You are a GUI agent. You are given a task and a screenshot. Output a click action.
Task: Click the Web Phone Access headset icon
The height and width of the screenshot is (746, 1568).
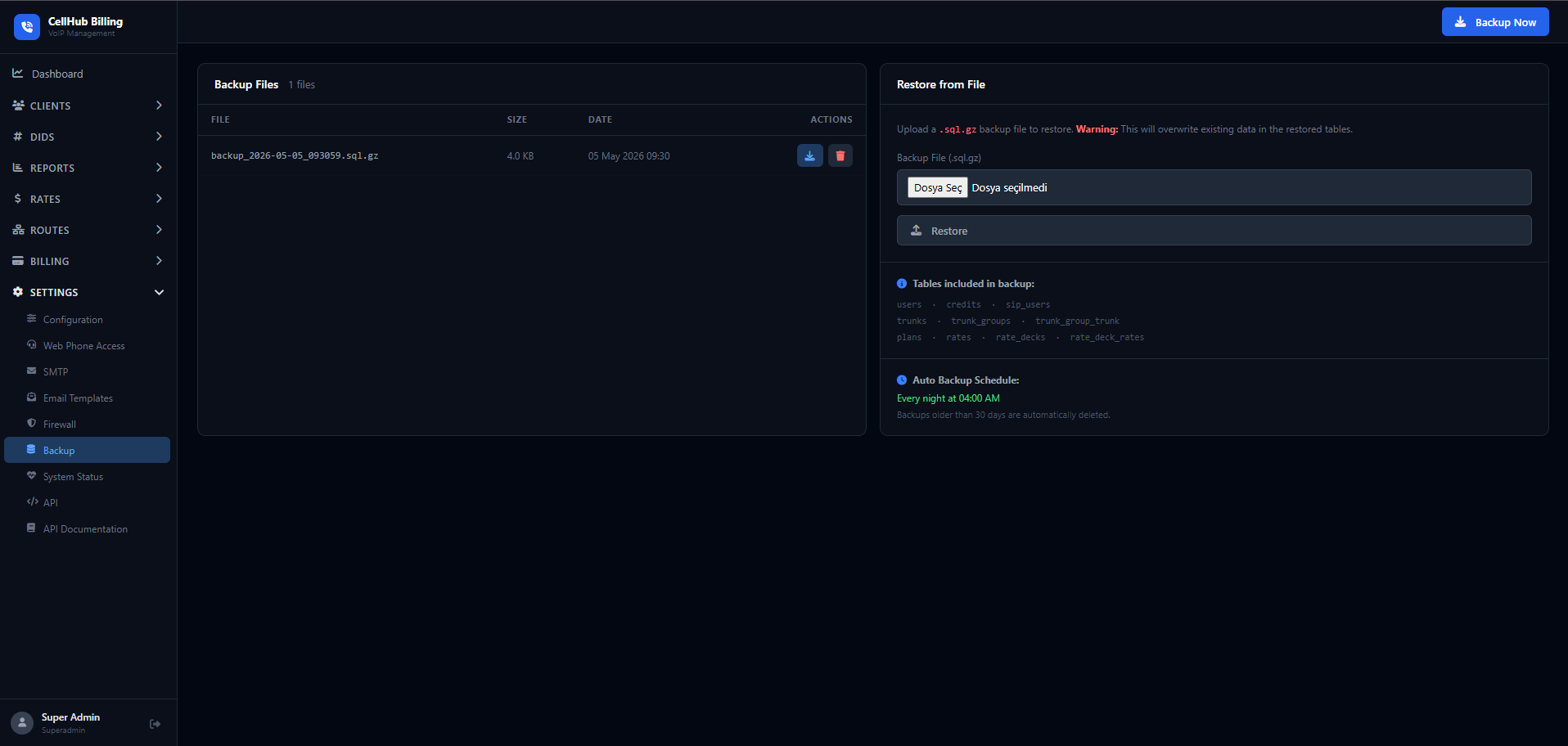pyautogui.click(x=32, y=345)
